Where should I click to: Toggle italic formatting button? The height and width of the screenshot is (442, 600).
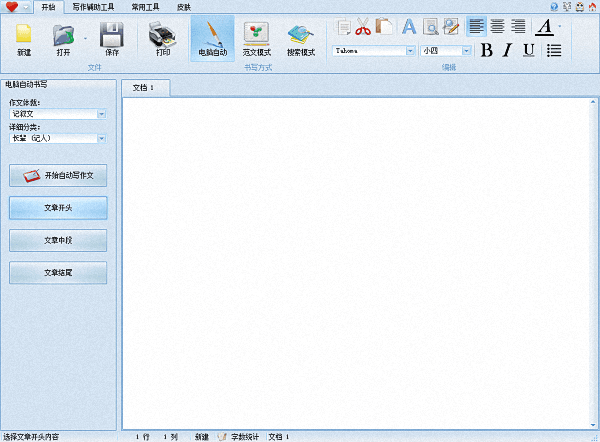pyautogui.click(x=508, y=50)
